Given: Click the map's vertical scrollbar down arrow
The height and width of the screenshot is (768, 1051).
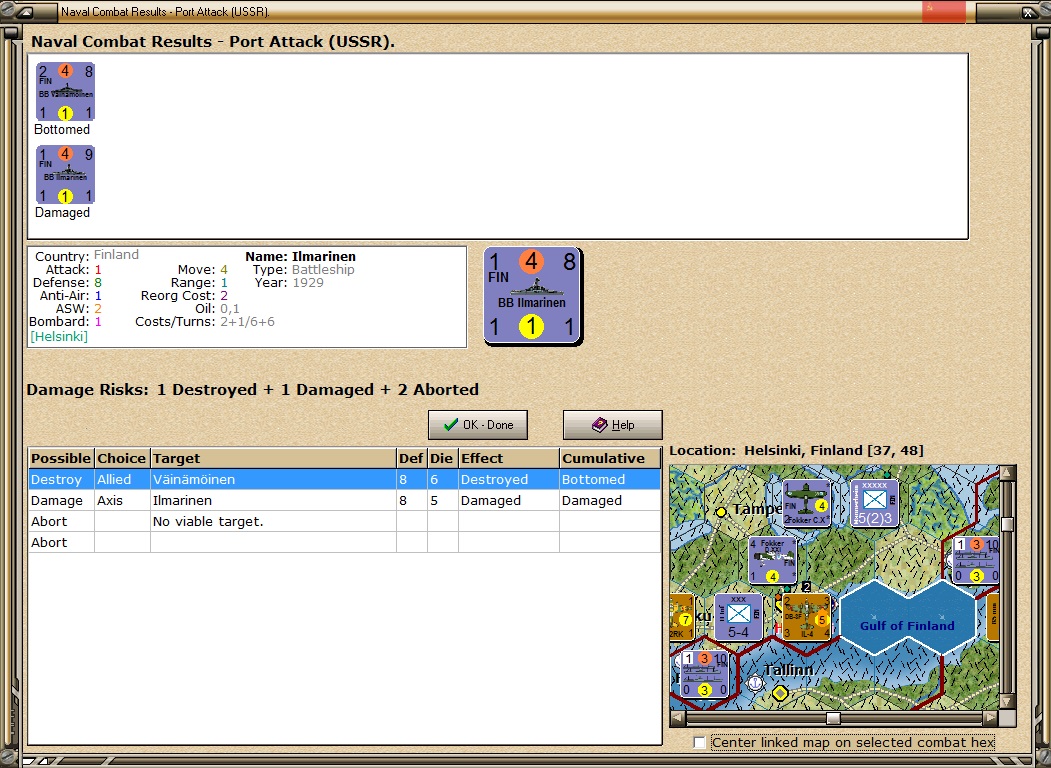Looking at the screenshot, I should pos(1007,701).
